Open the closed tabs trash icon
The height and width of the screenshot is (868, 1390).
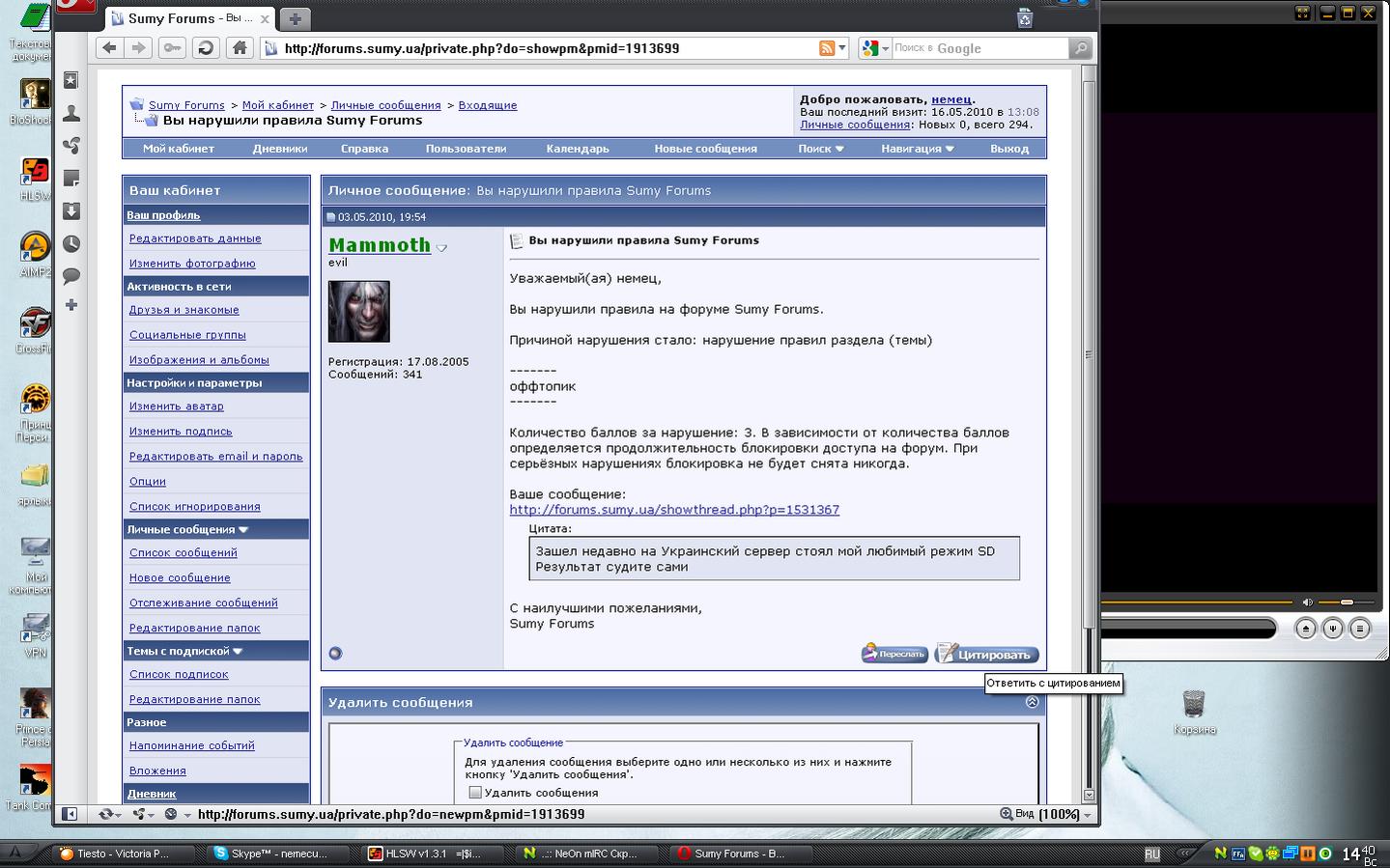(1025, 18)
